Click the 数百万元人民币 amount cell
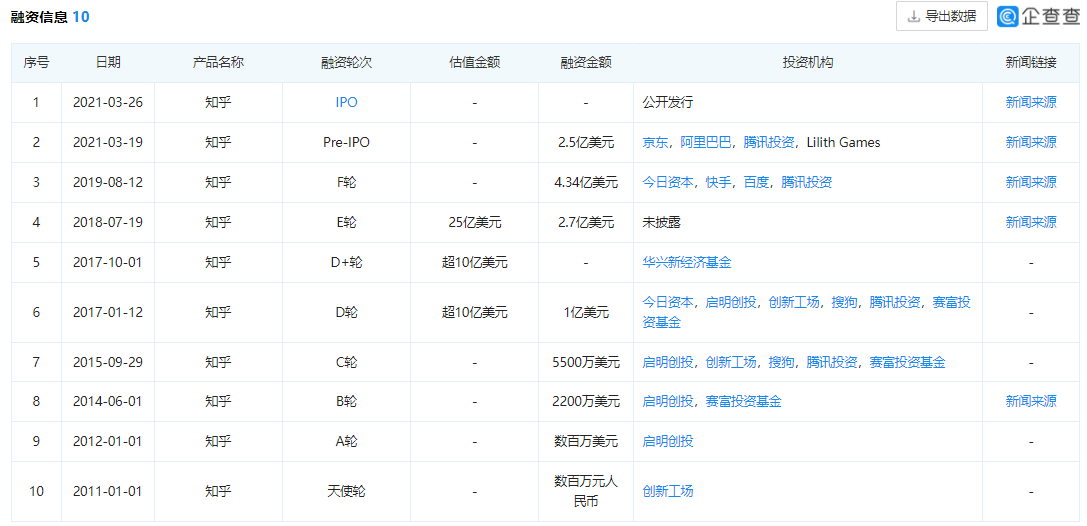This screenshot has width=1087, height=526. 586,491
